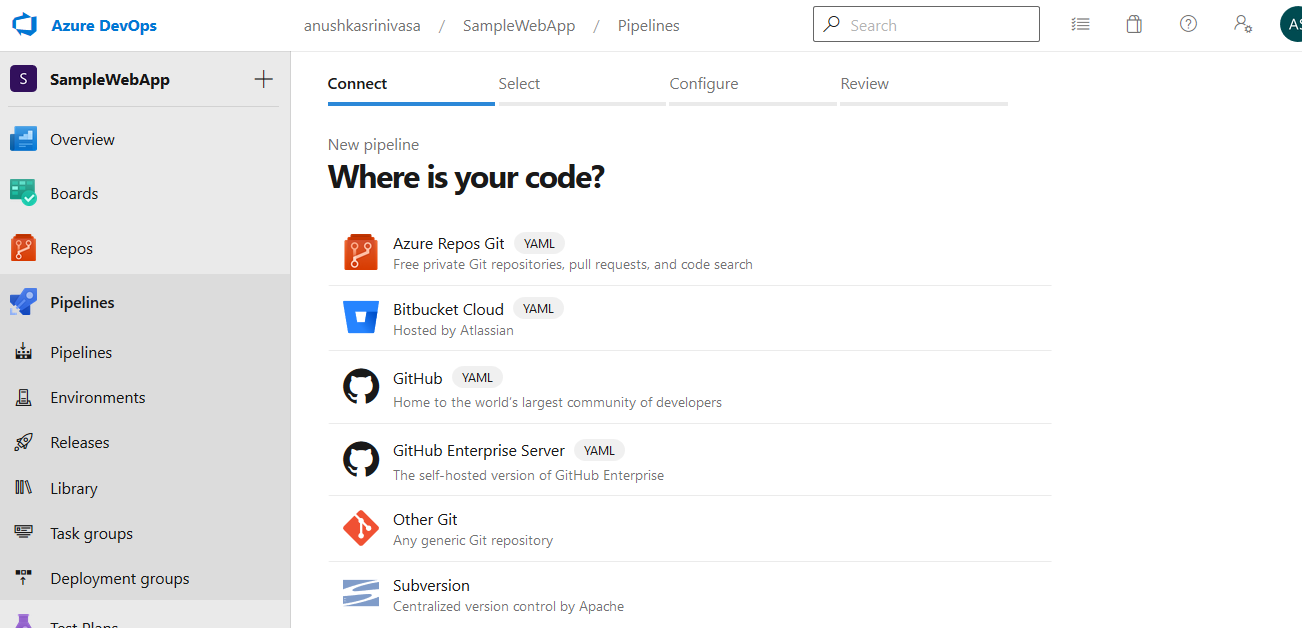Click inside the Search input field
Screen dimensions: 1302x628
click(x=926, y=25)
